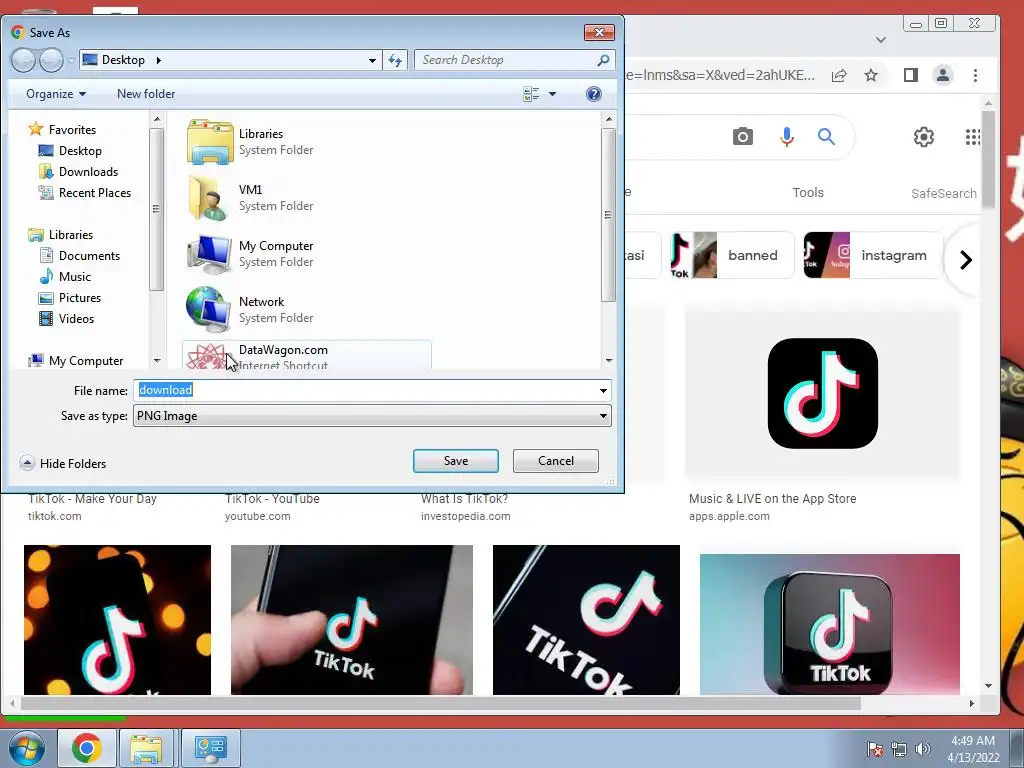Open TikTok image held by thumb
1024x768 pixels.
pos(352,620)
